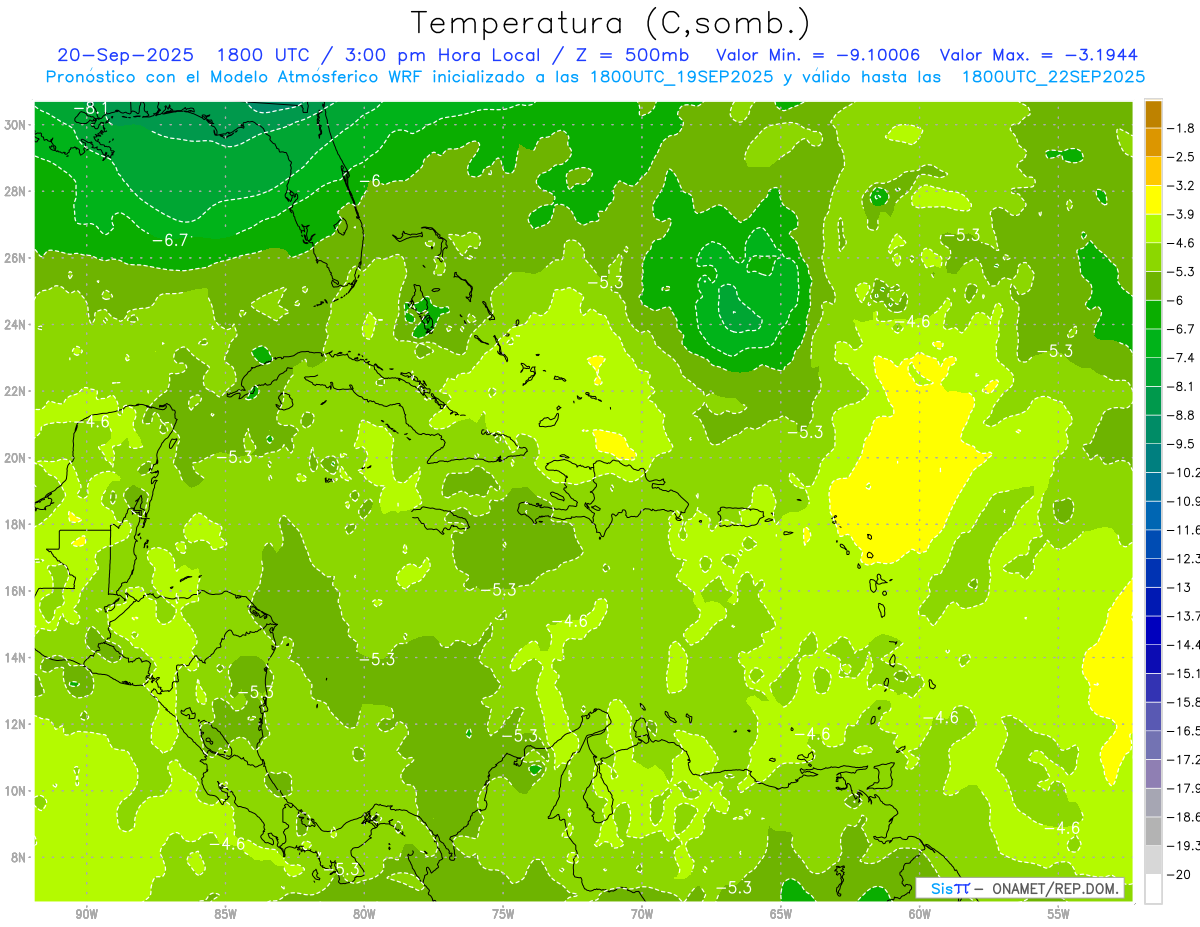Click the 75W longitude axis label
The image size is (1200, 927).
(x=503, y=913)
